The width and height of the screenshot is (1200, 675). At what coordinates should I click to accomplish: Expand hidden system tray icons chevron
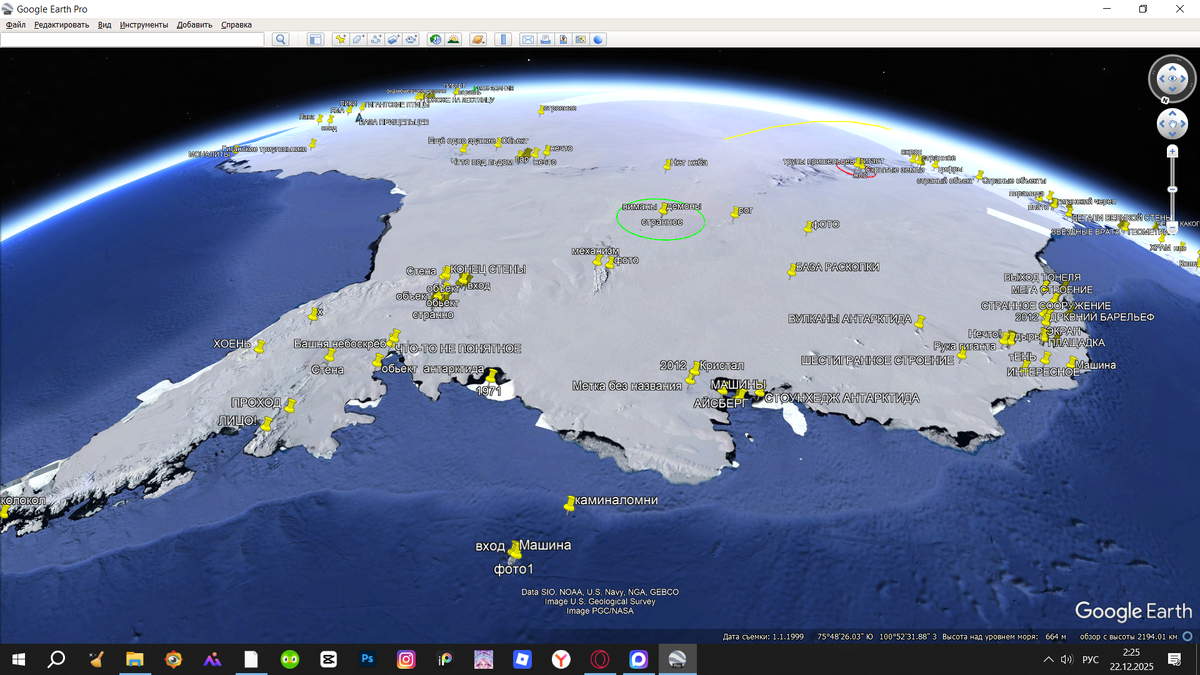pos(1048,660)
